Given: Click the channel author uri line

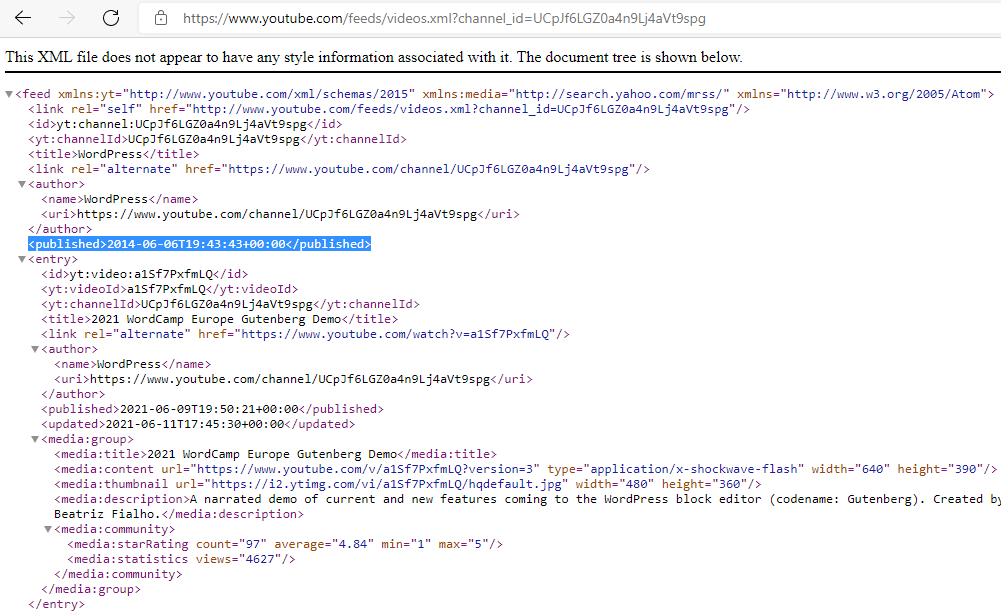Looking at the screenshot, I should click(x=280, y=214).
